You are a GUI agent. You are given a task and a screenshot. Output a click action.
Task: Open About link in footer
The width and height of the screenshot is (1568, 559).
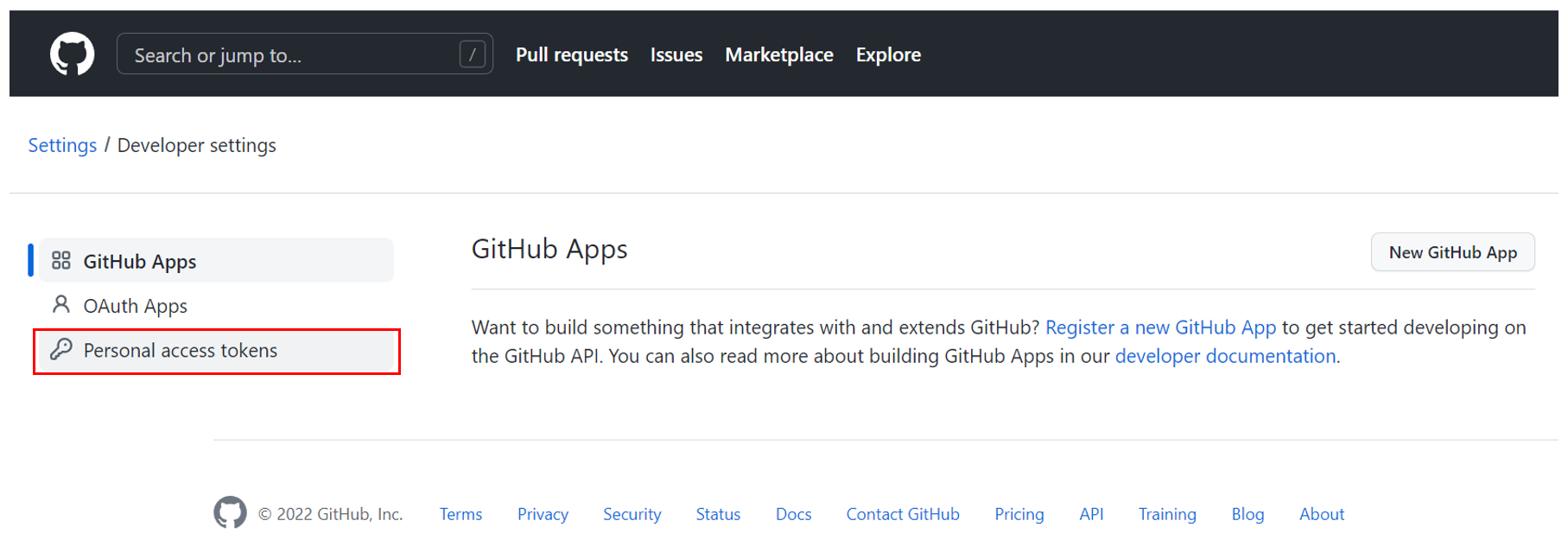tap(1322, 514)
